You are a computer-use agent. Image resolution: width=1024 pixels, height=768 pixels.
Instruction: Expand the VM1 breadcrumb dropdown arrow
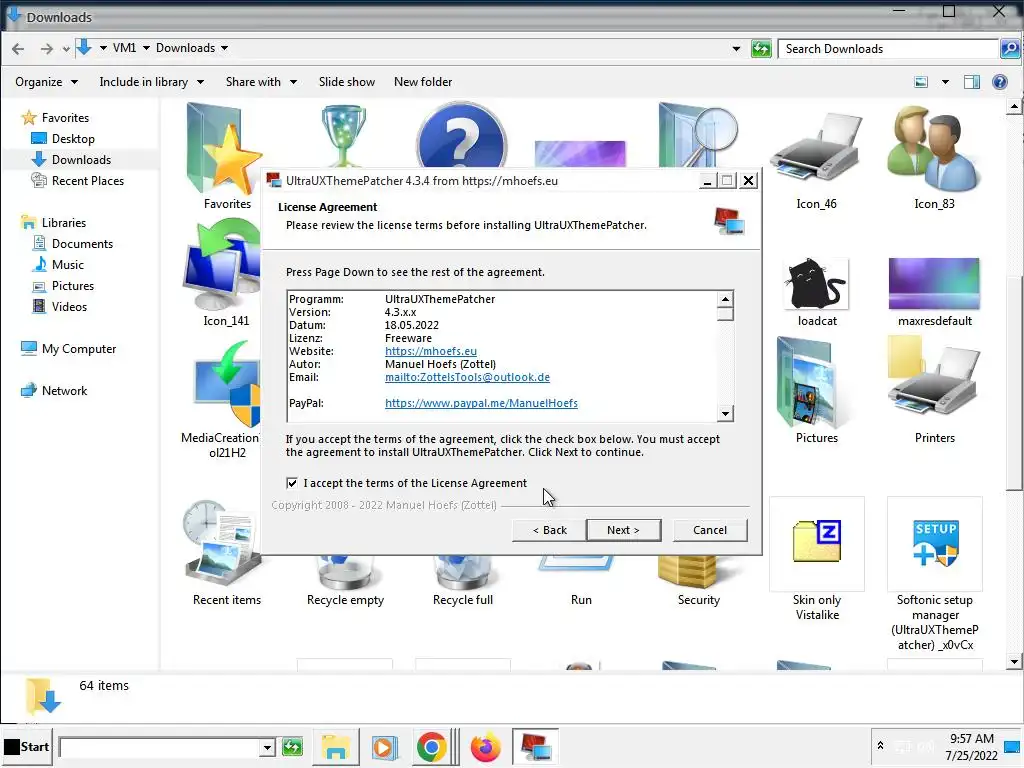click(146, 48)
